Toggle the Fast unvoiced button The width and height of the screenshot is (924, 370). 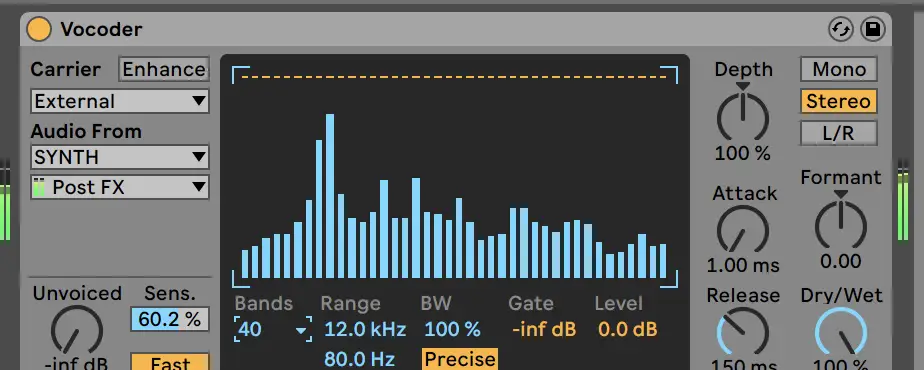[x=170, y=362]
